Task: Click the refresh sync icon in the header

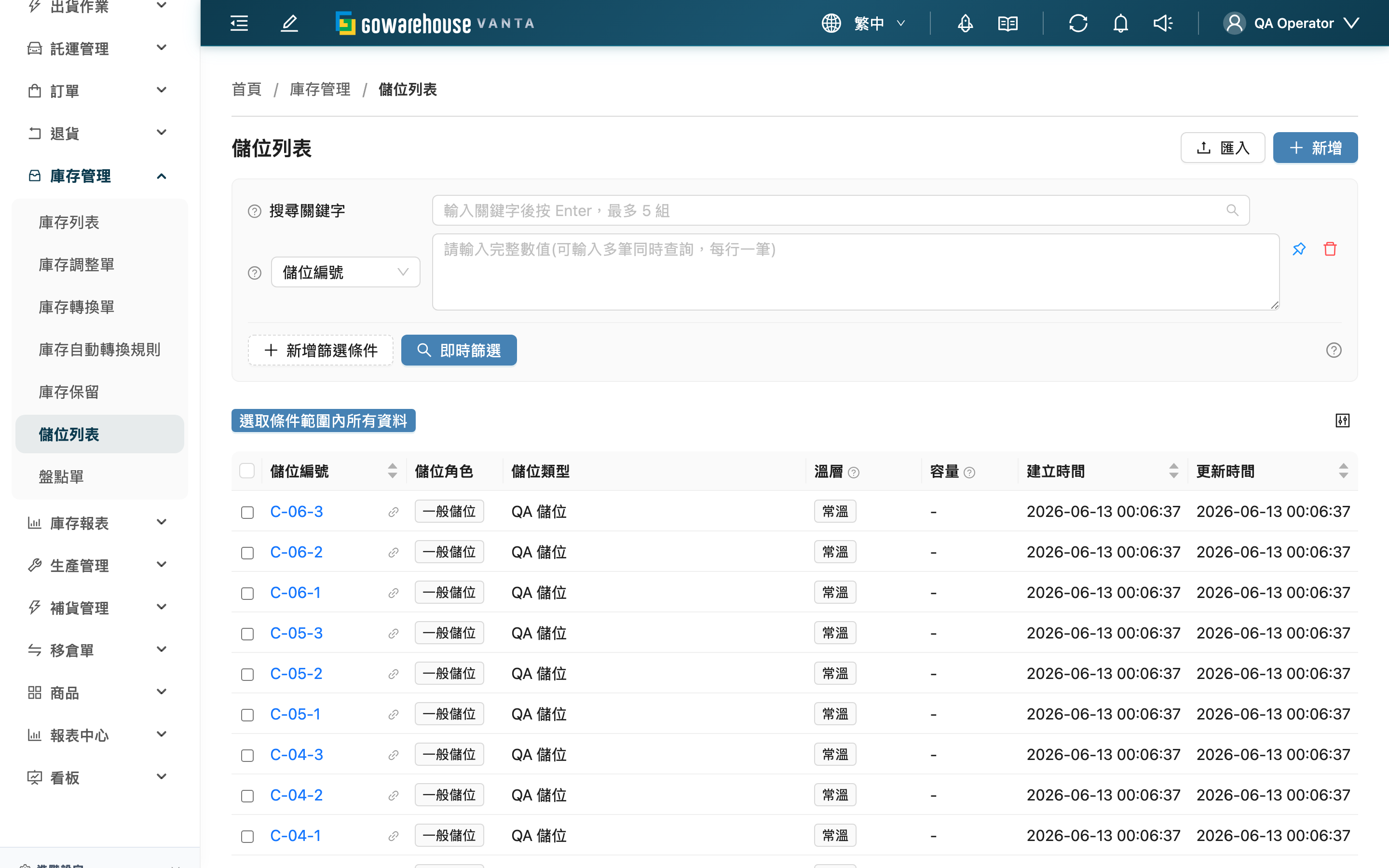Action: [1078, 24]
